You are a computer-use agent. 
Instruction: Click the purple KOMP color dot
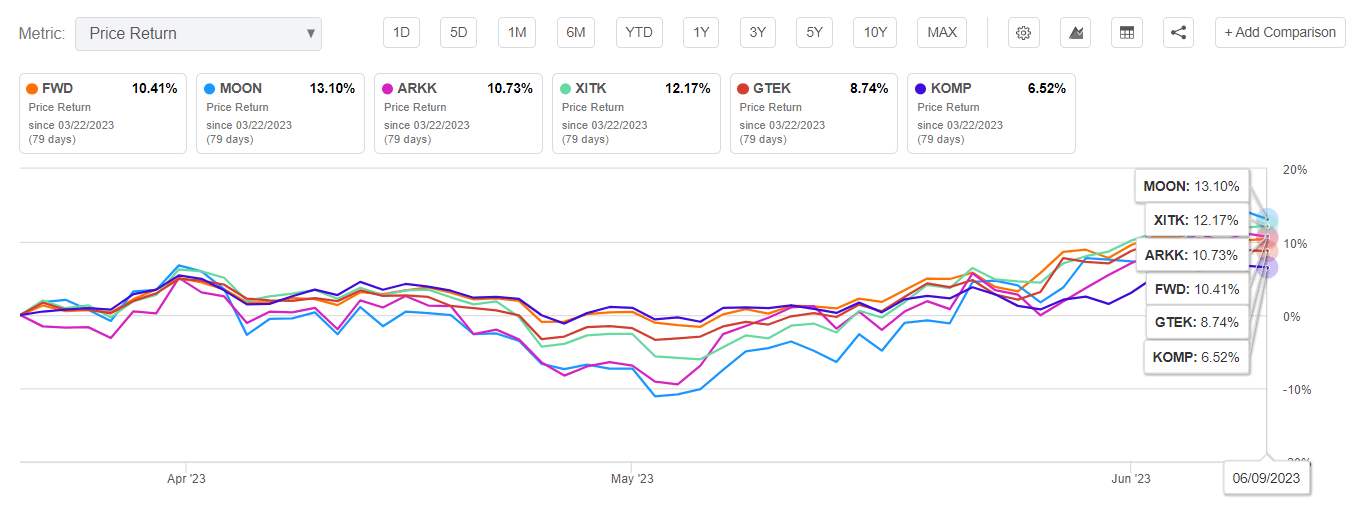(922, 89)
